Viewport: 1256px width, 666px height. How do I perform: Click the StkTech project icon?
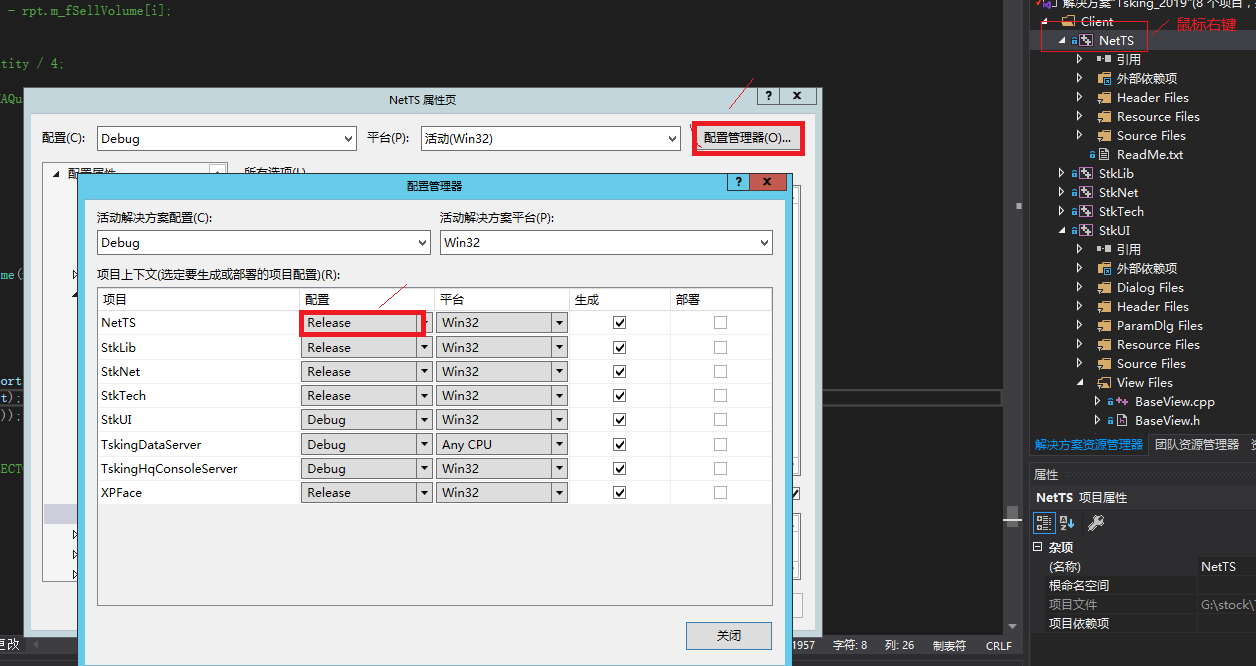point(1086,212)
